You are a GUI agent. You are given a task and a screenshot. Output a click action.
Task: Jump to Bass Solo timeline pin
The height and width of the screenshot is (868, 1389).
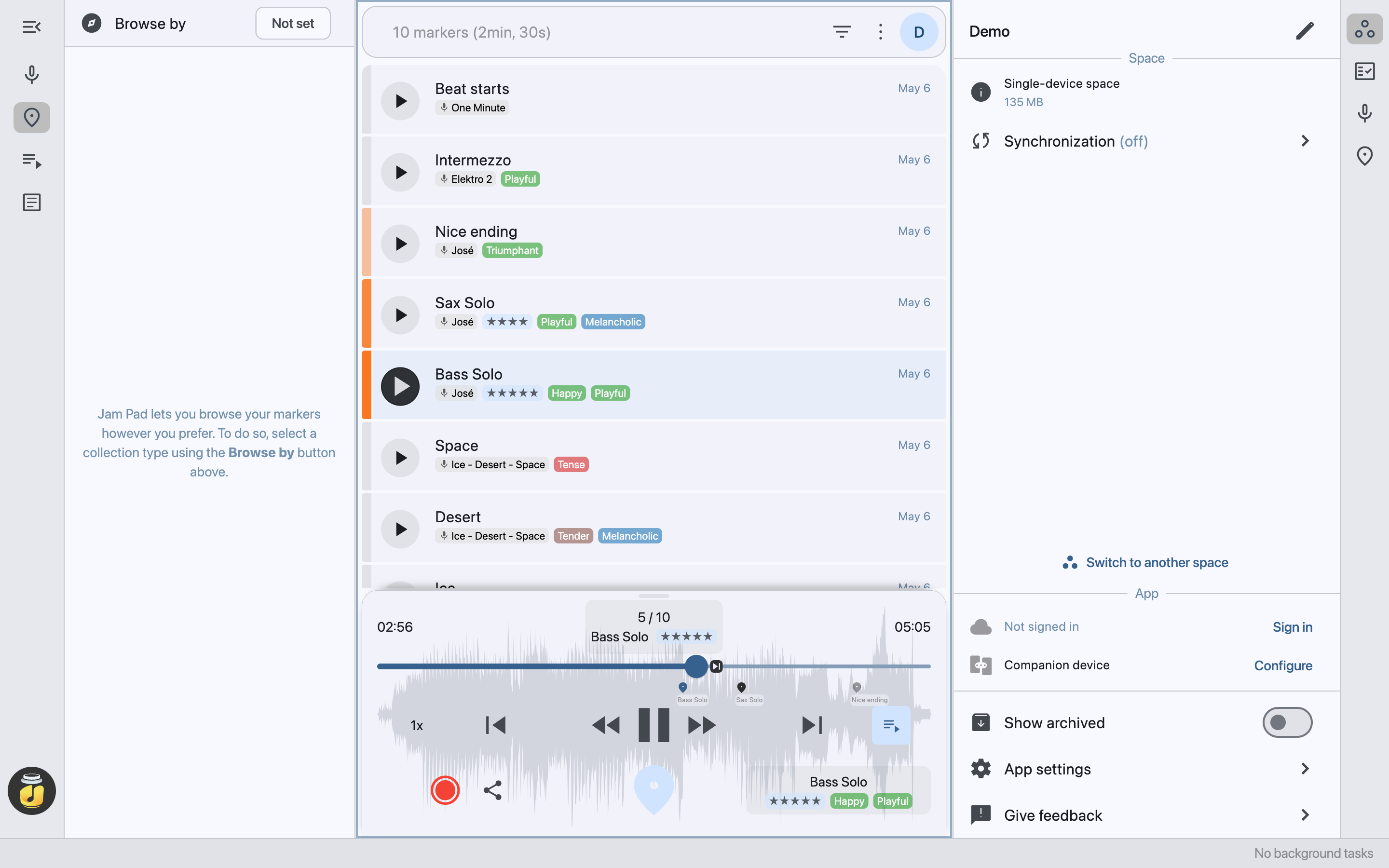[682, 687]
